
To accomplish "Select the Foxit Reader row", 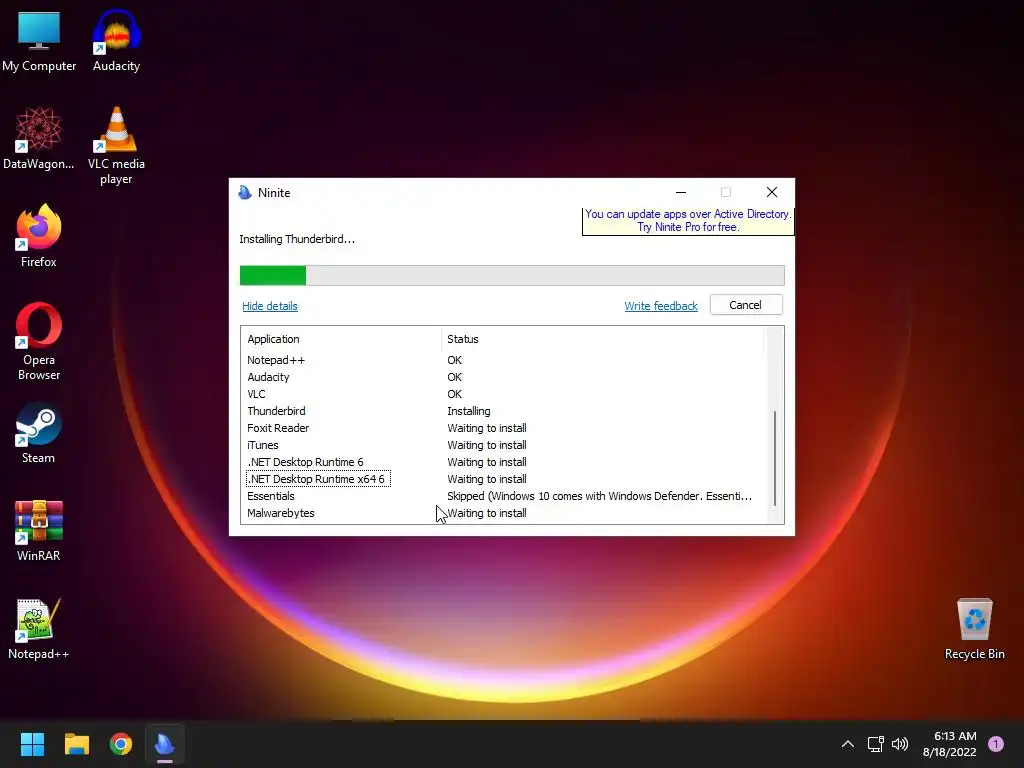I will pos(503,428).
